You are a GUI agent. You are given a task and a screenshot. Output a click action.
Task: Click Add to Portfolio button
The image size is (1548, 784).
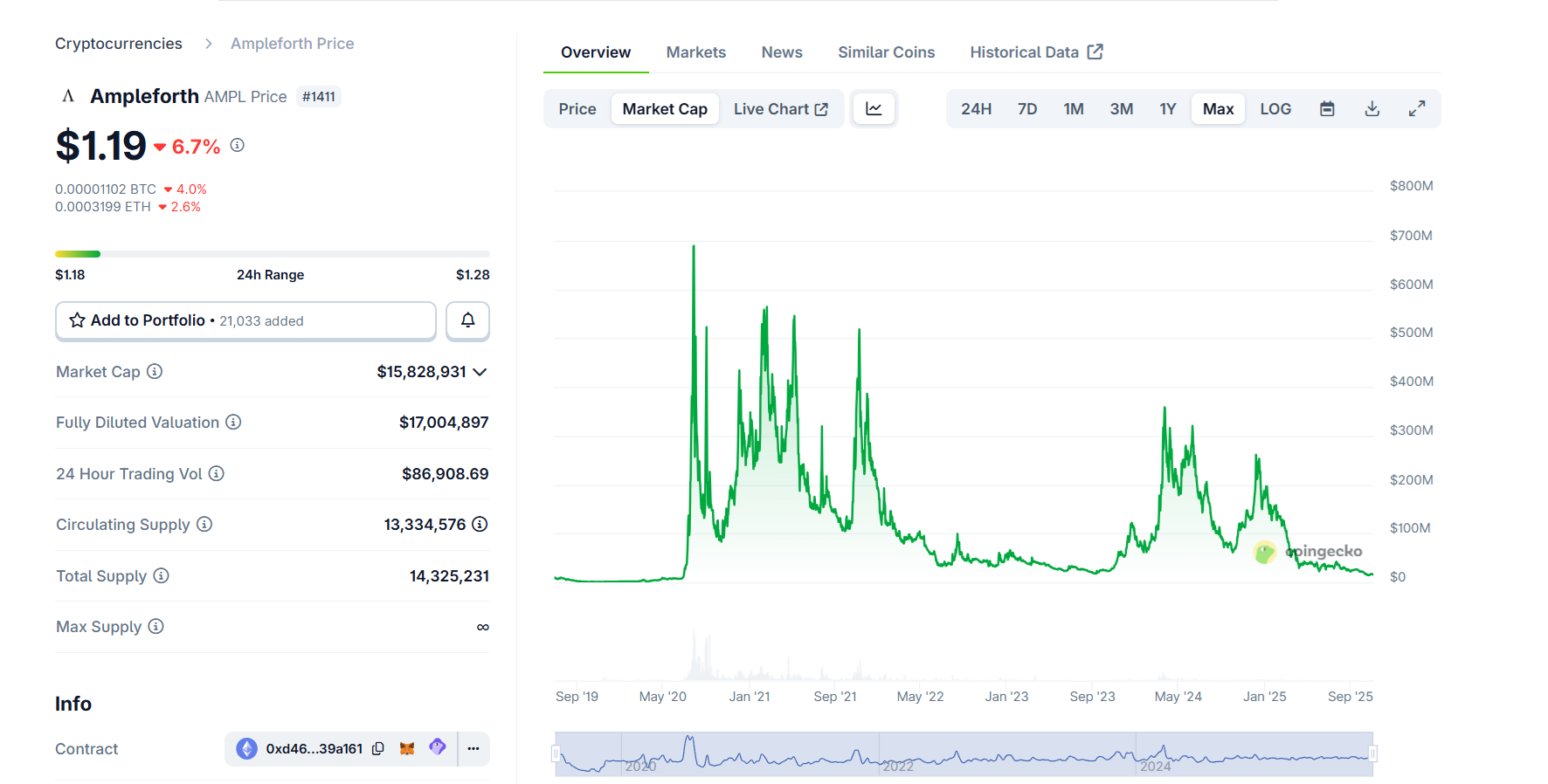[245, 320]
